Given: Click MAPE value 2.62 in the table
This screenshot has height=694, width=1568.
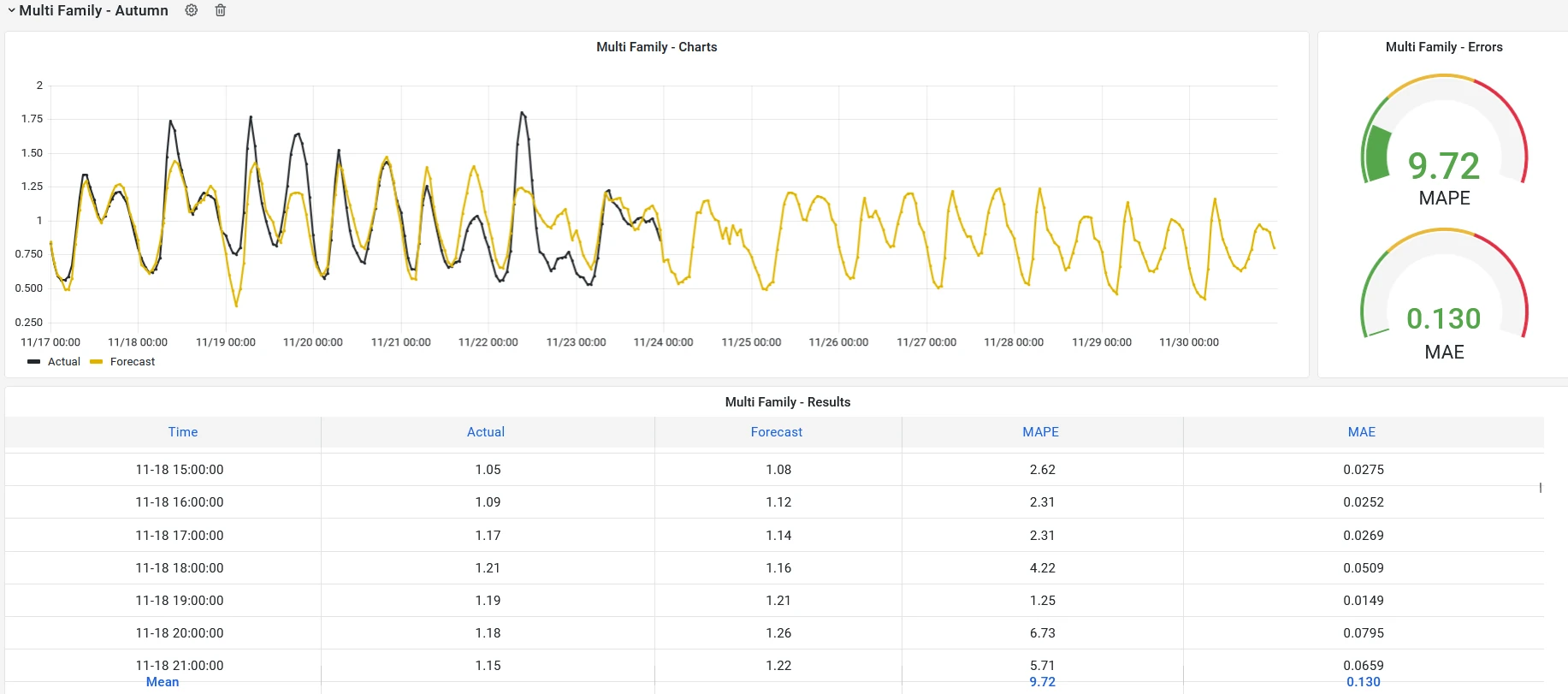Looking at the screenshot, I should pos(1043,470).
